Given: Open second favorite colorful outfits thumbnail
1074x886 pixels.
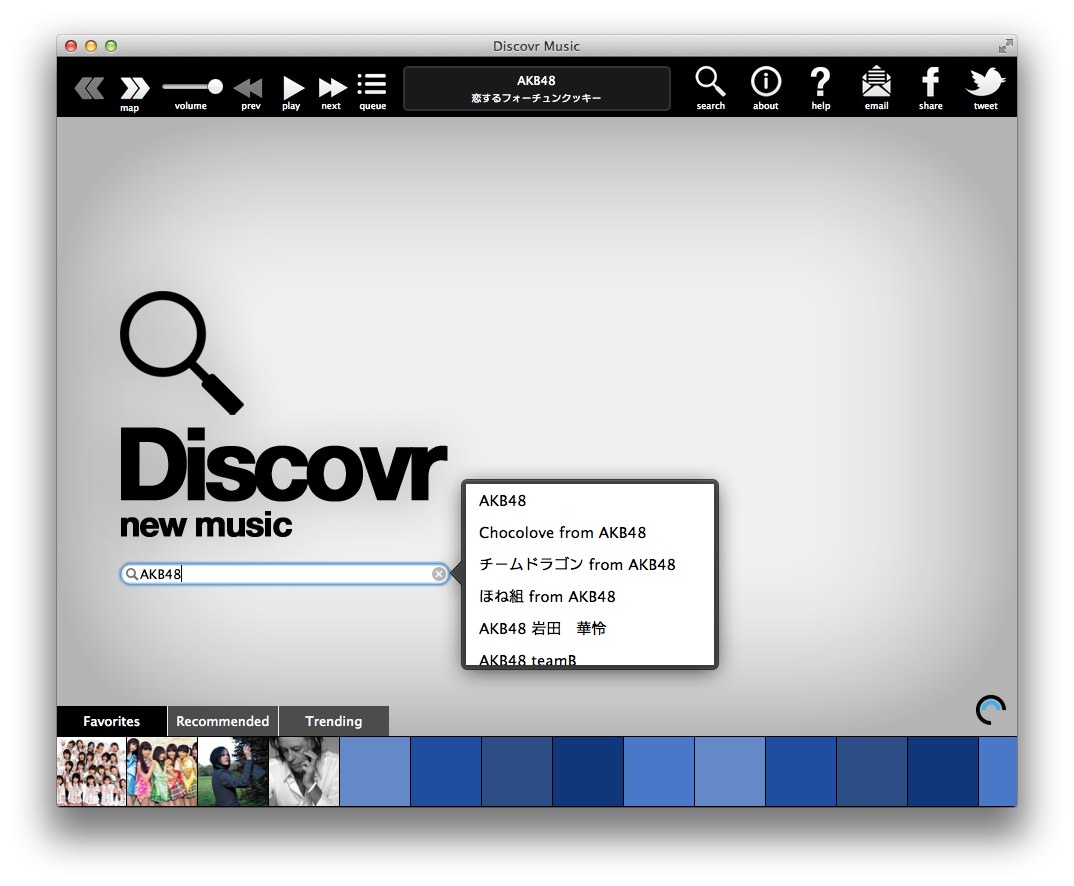Looking at the screenshot, I should coord(162,772).
